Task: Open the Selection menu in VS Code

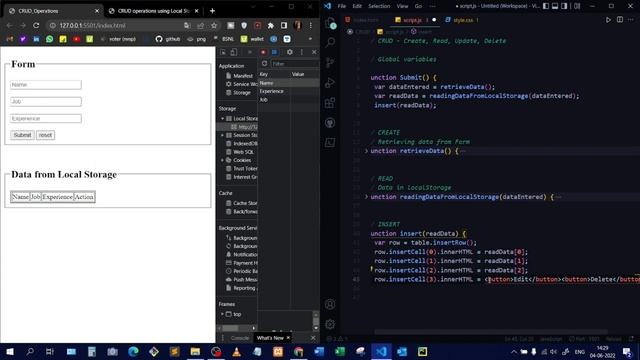Action: point(379,6)
